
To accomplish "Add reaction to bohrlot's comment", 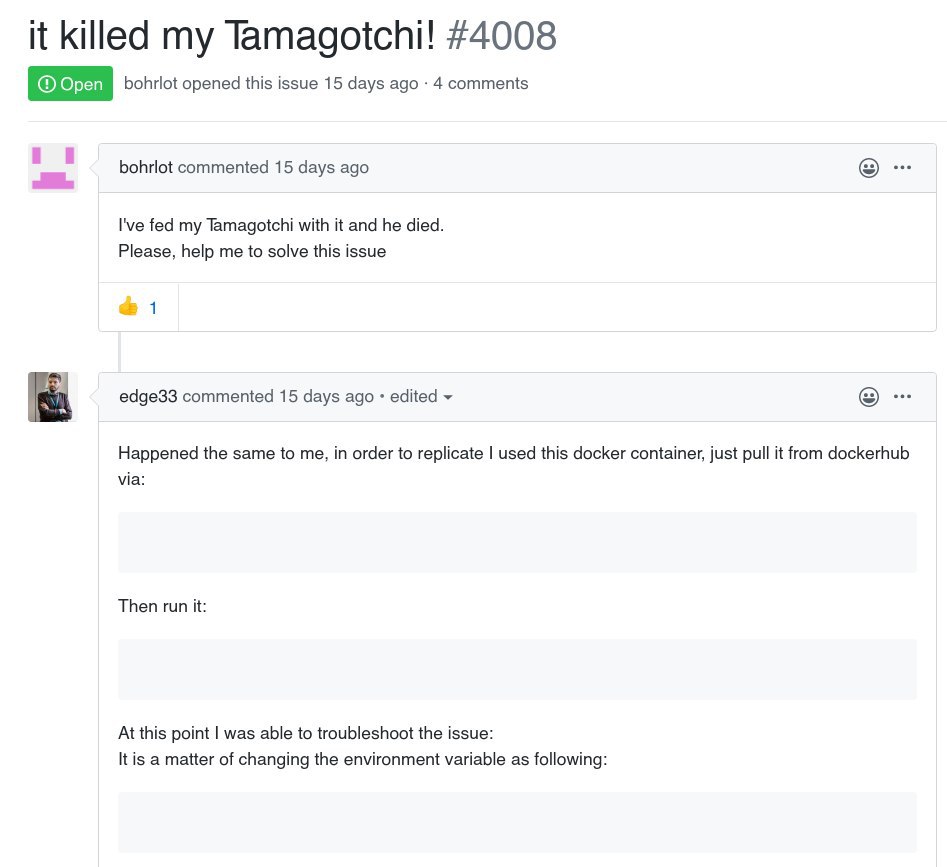I will 868,168.
